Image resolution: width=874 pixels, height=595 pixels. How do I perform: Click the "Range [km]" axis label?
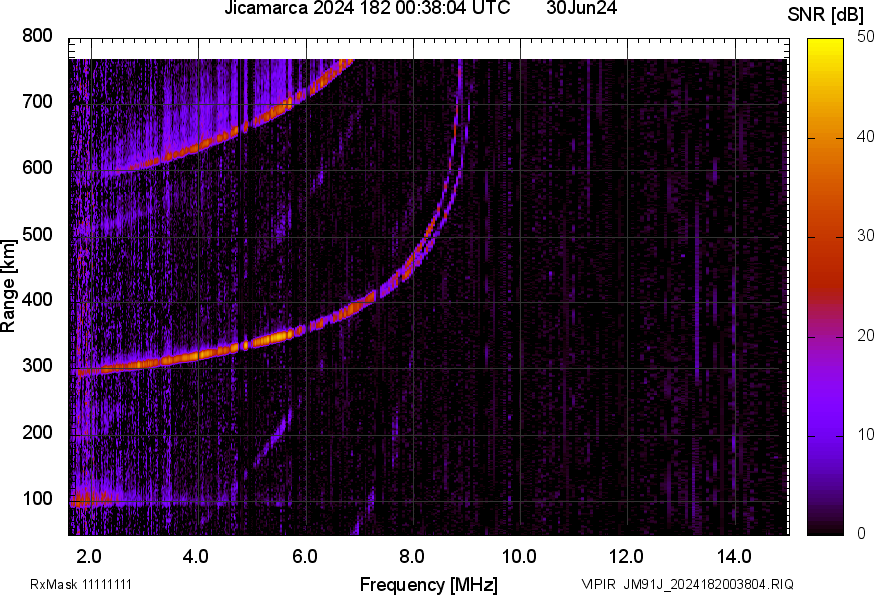(x=8, y=286)
